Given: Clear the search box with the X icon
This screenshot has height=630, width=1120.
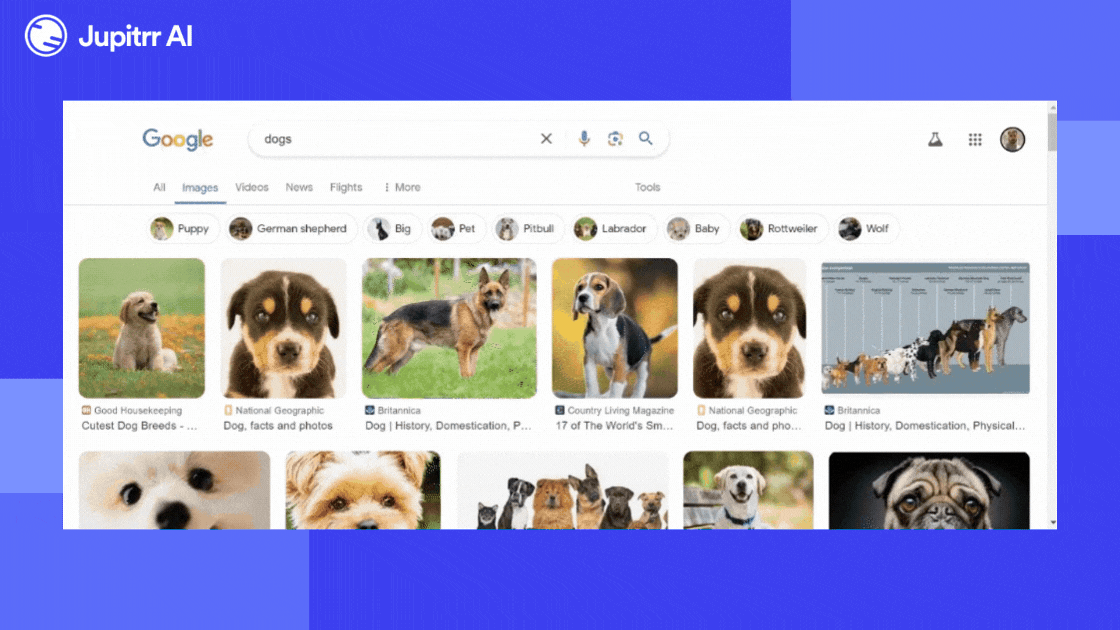Looking at the screenshot, I should coord(546,139).
